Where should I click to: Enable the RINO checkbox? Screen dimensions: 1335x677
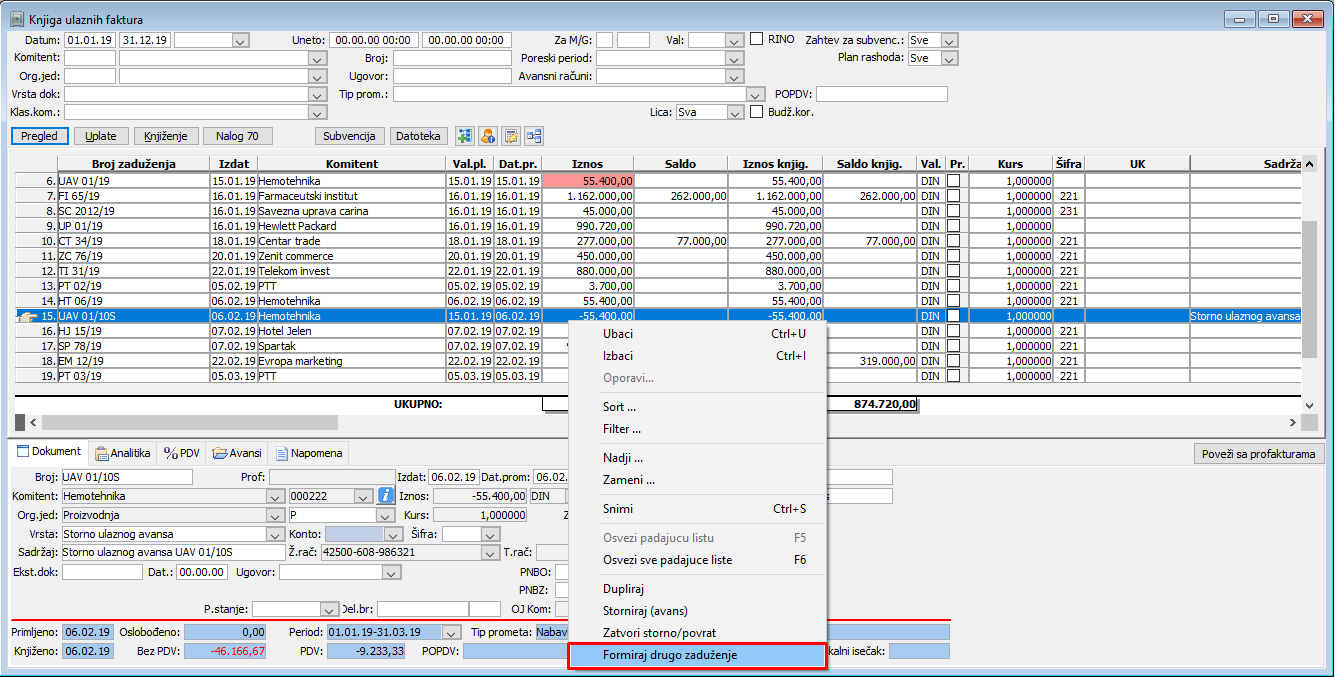pos(757,39)
